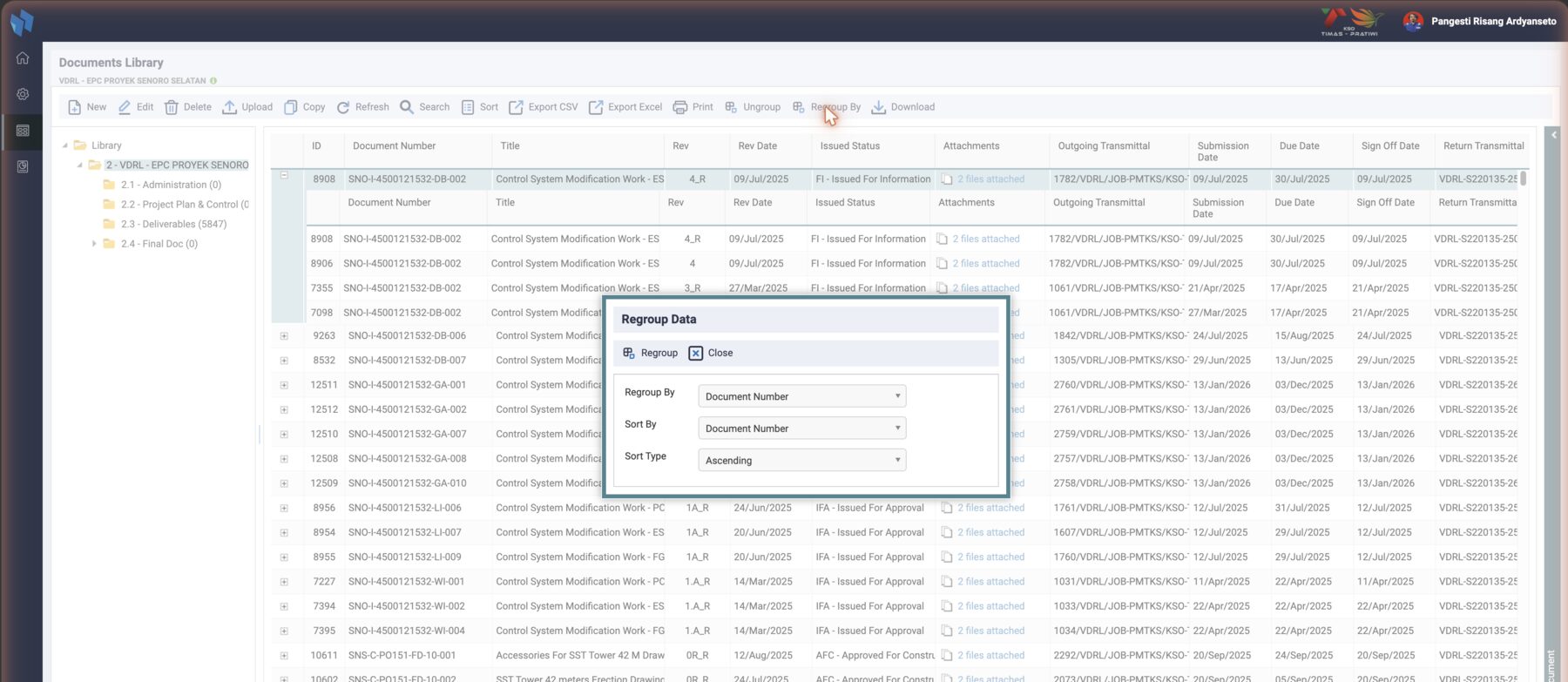Click the New document toolbar button
1568x682 pixels.
click(x=87, y=107)
